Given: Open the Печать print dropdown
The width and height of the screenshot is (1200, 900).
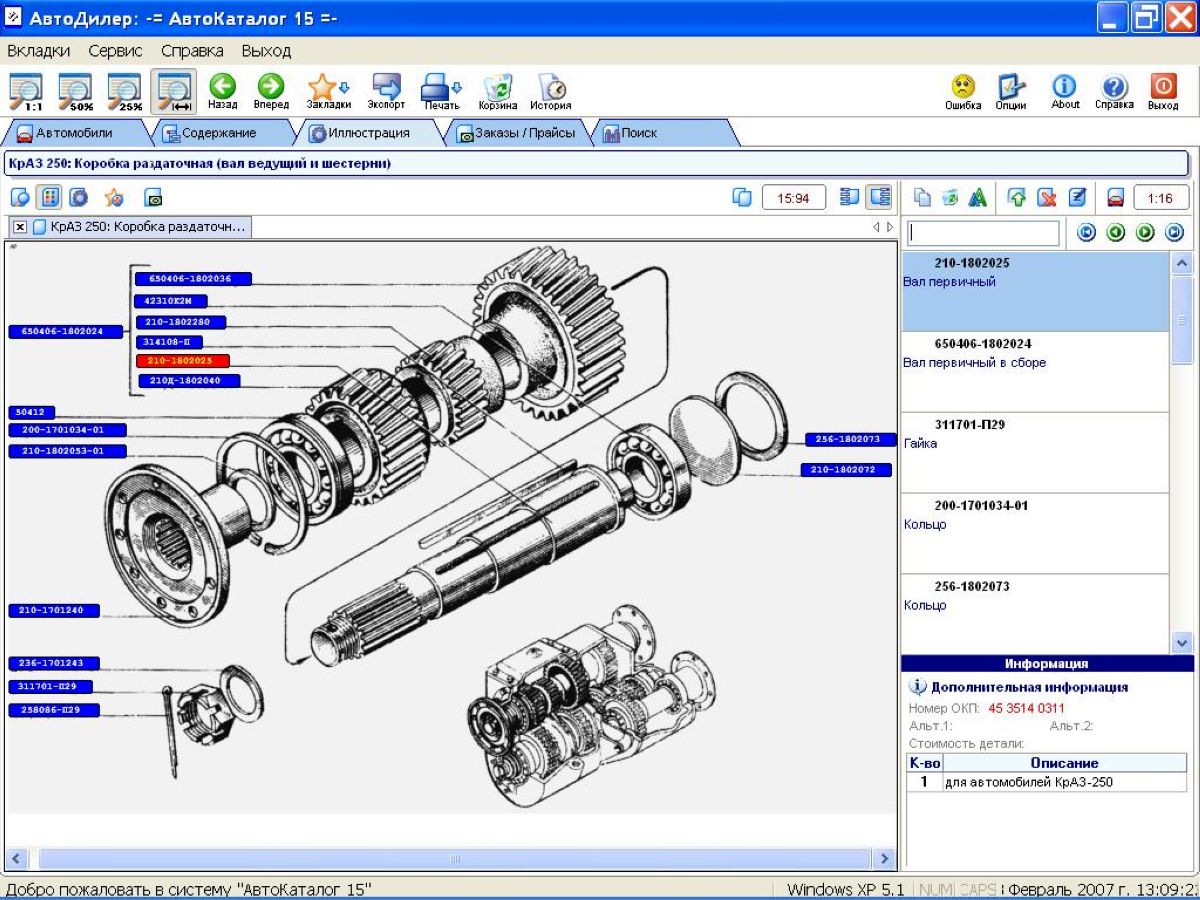Looking at the screenshot, I should [441, 92].
